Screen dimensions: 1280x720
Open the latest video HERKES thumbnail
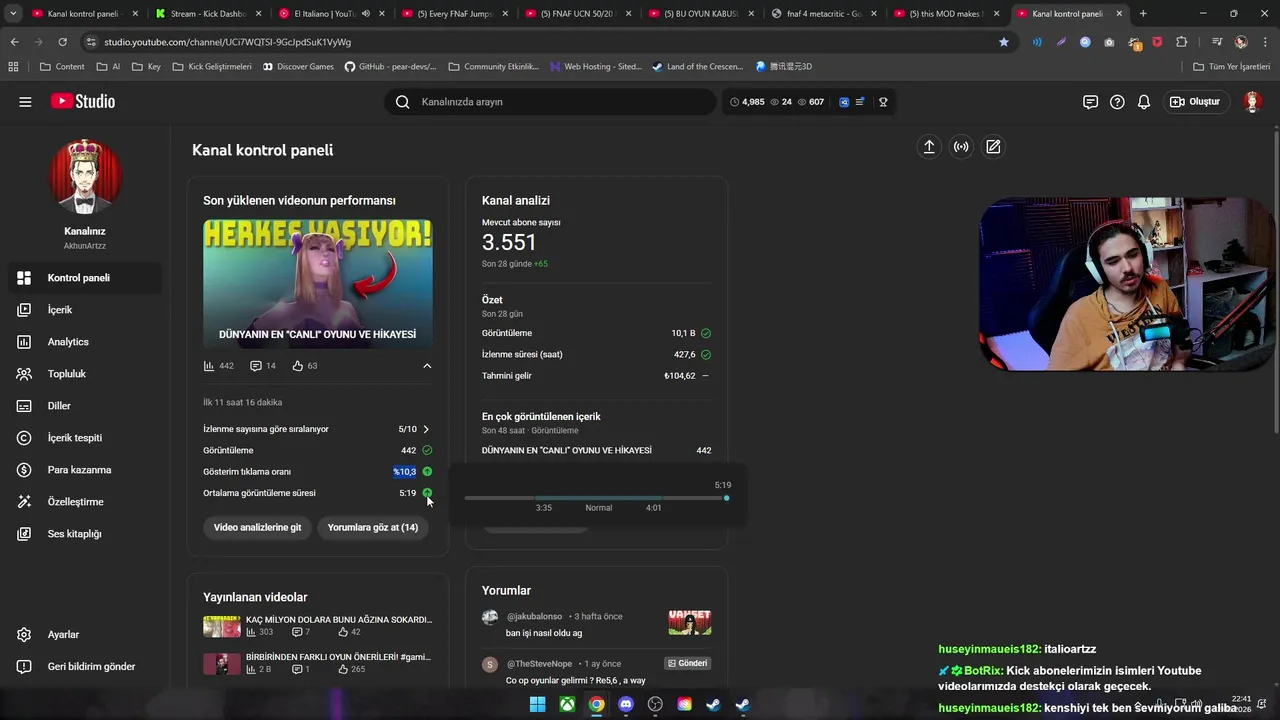click(x=318, y=284)
